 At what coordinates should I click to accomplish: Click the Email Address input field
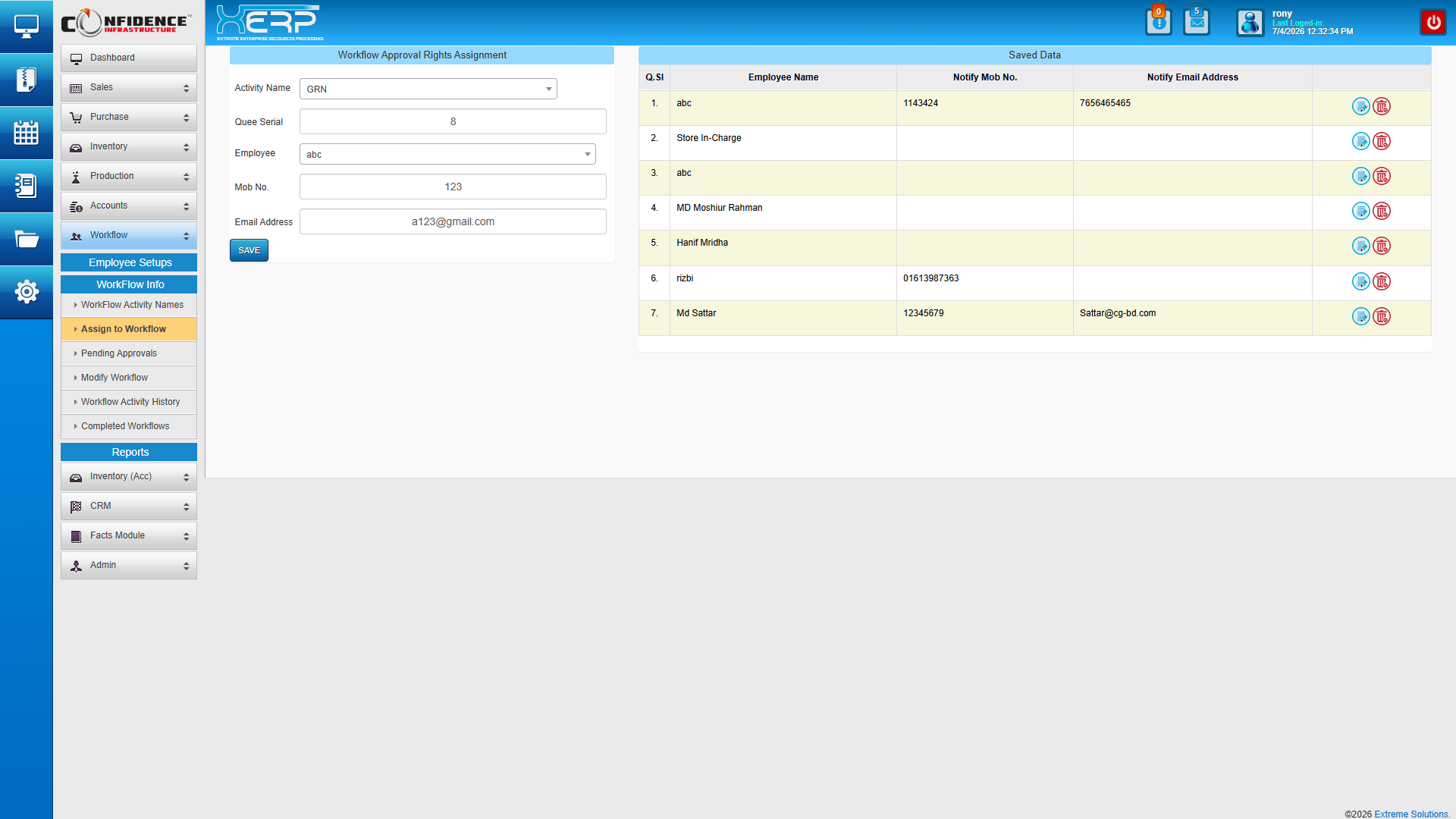tap(453, 221)
